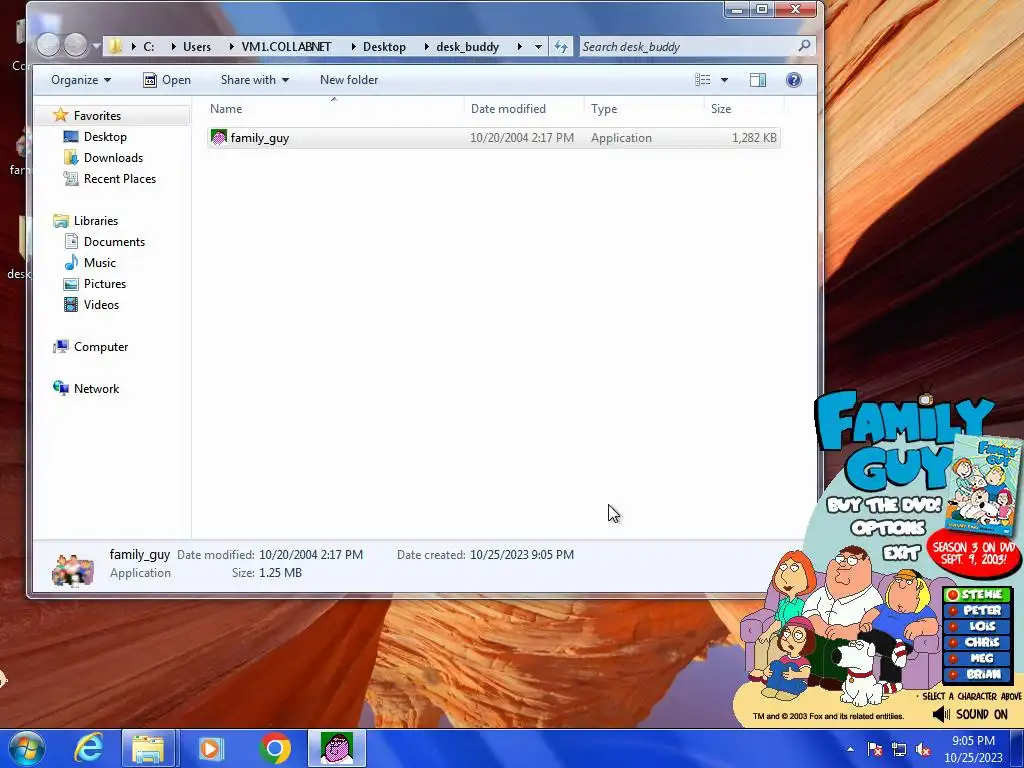
Task: Sort by Date modified column header
Action: [x=524, y=108]
